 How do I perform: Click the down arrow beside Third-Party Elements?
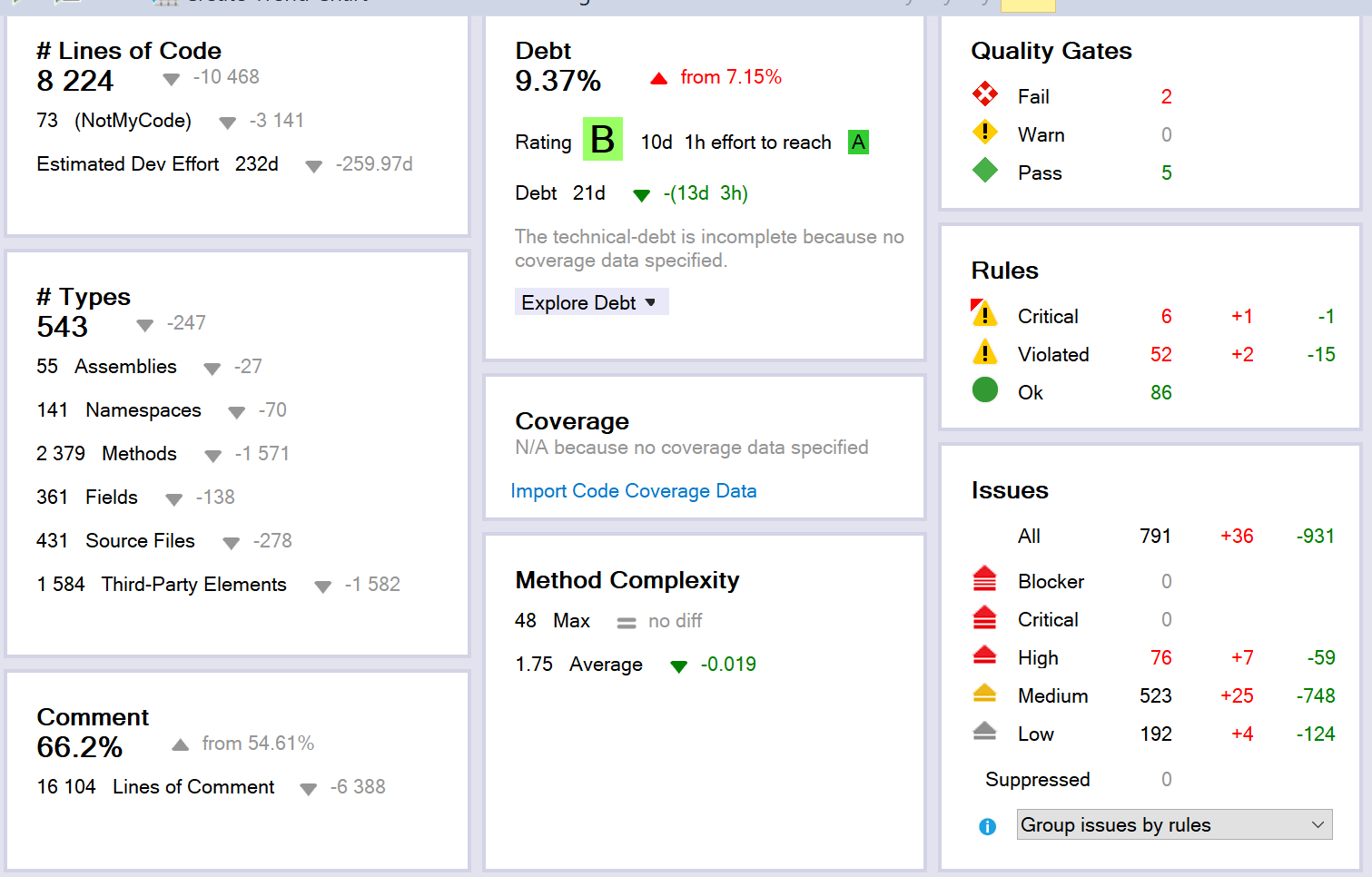[322, 586]
